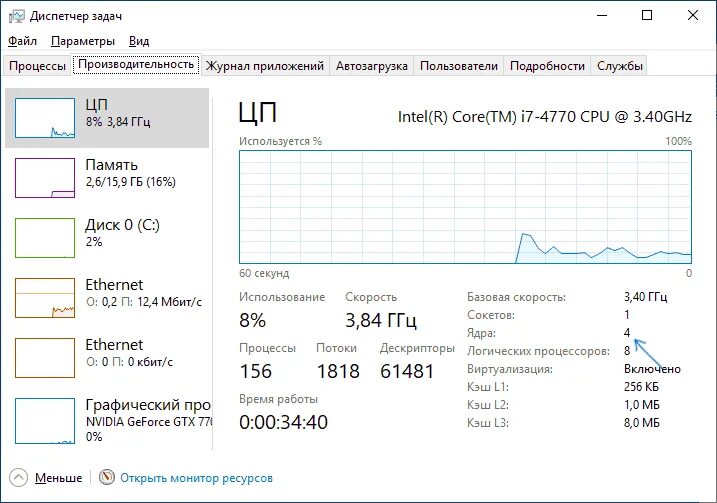The image size is (717, 503).
Task: Open the Автозагрузка tab
Action: pos(371,66)
